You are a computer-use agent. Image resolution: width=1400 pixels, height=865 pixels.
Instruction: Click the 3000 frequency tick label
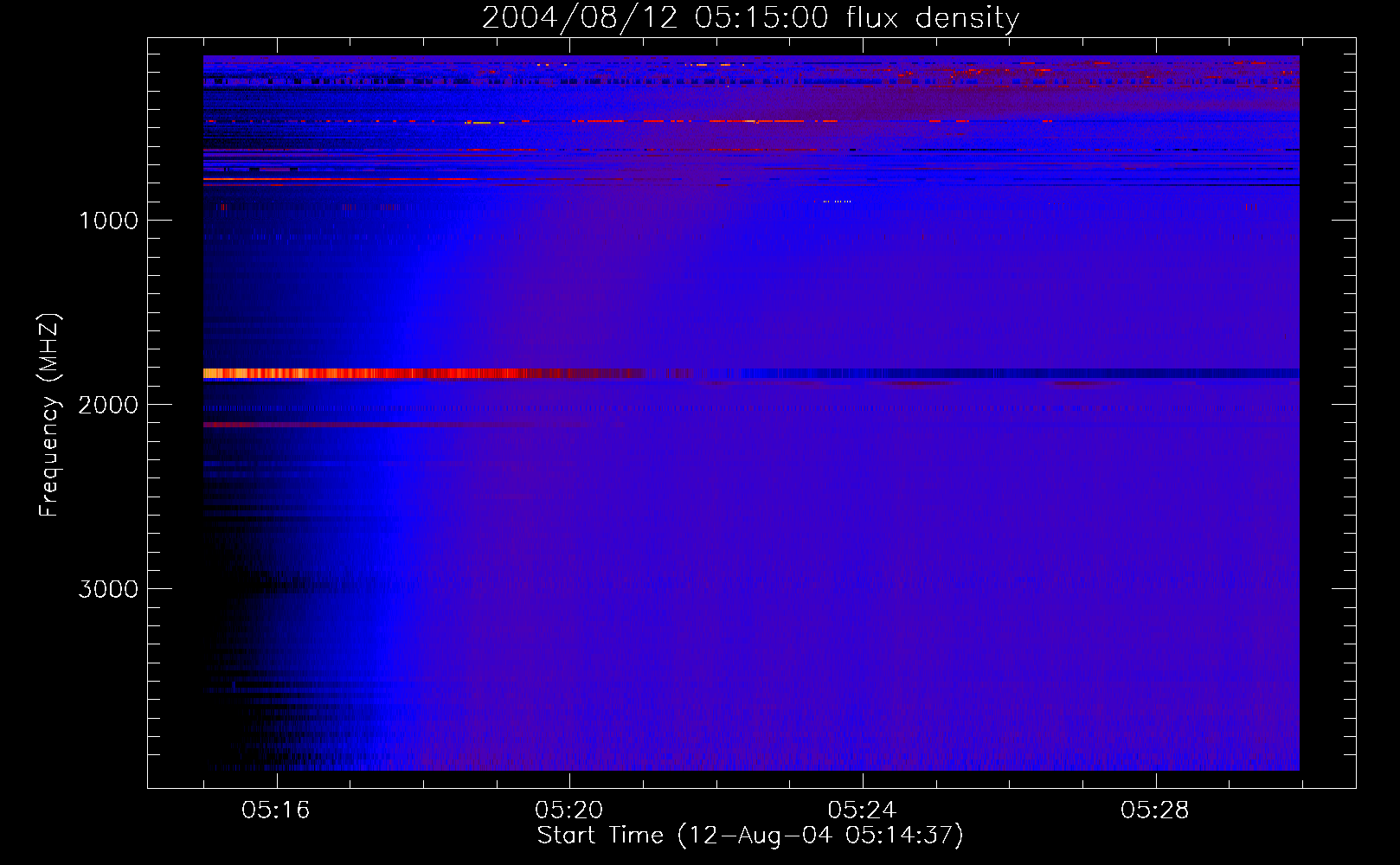pyautogui.click(x=108, y=589)
